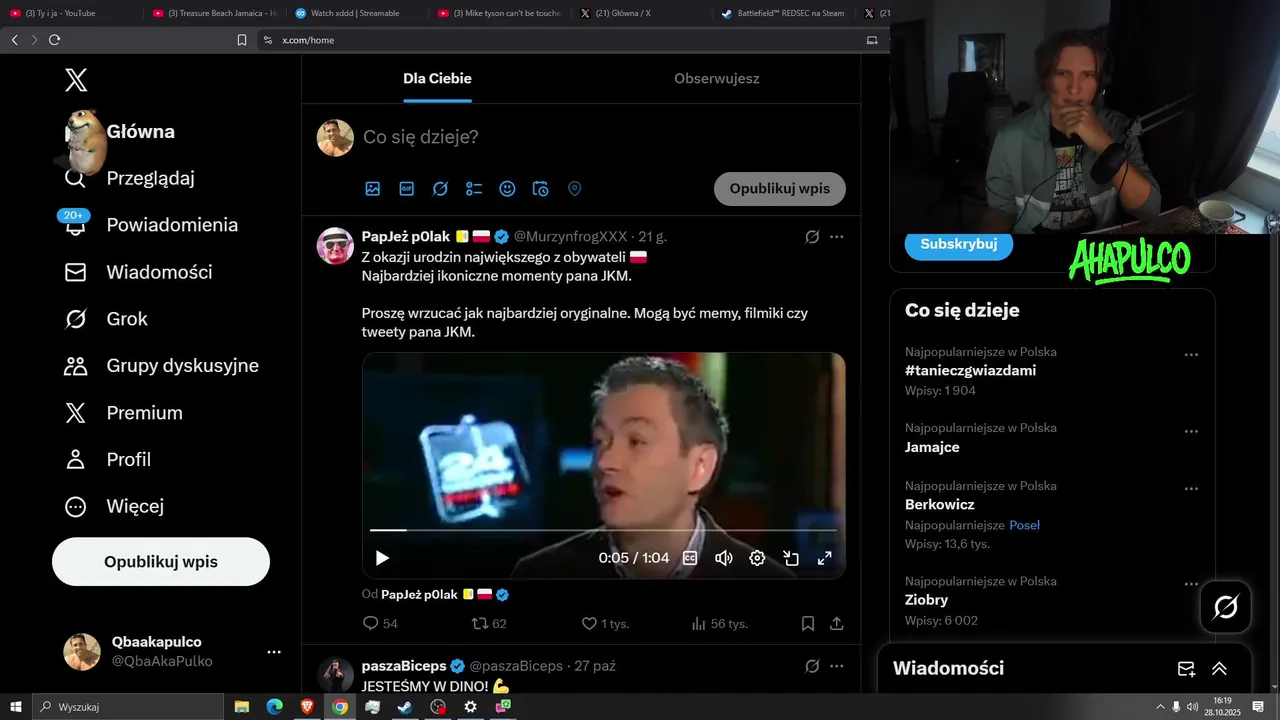Repost PapJeż post (62 reposts)
The height and width of the screenshot is (720, 1280).
pyautogui.click(x=489, y=623)
